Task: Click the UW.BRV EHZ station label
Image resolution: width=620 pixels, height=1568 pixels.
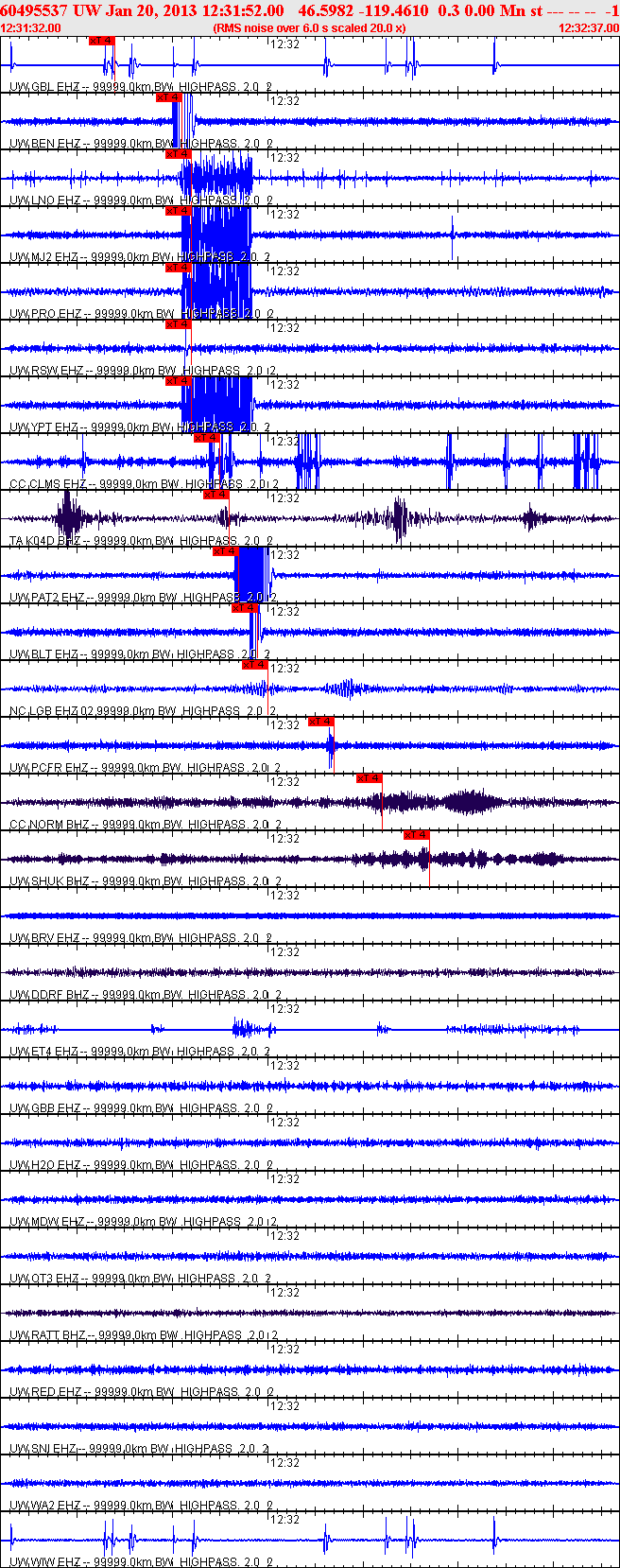Action: click(44, 938)
